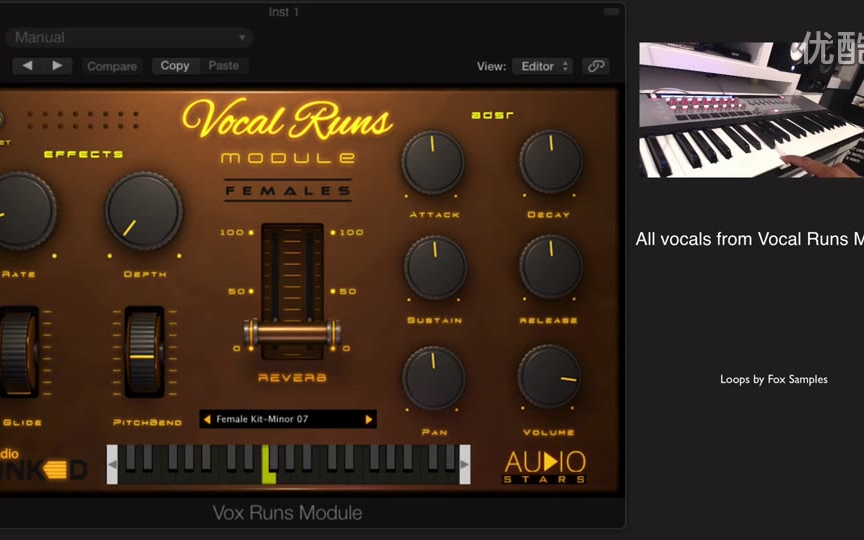Shift mini keyboard right with arrow
864x540 pixels.
click(x=465, y=465)
